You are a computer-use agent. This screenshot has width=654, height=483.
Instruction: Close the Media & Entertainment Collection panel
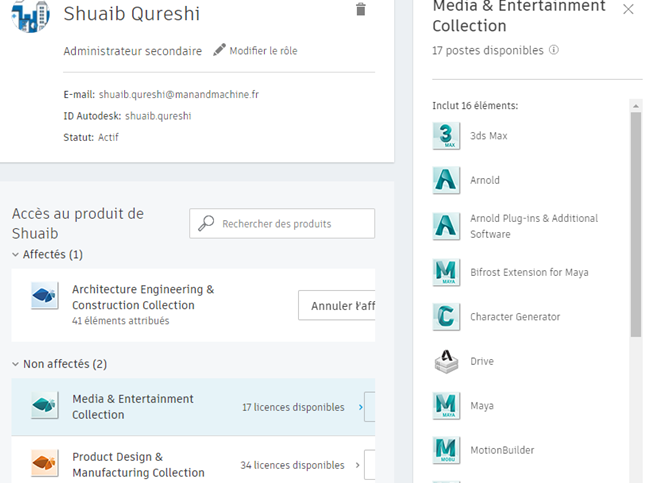click(x=628, y=9)
